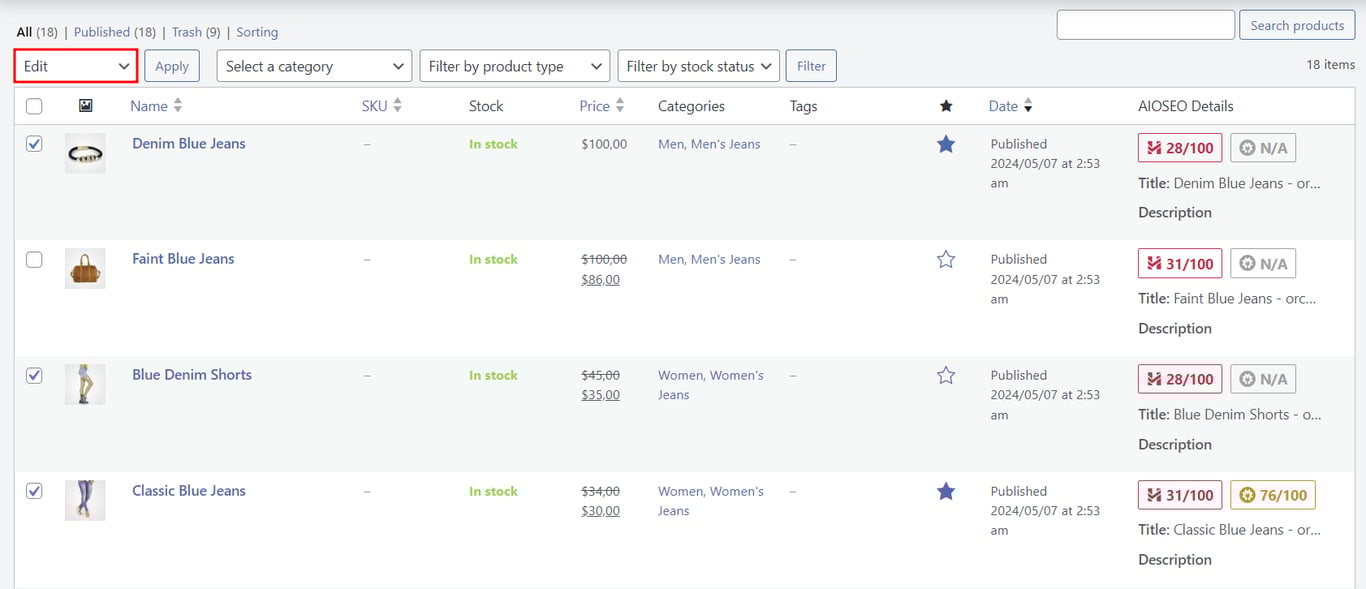1366x589 pixels.
Task: Open the Select a category dropdown
Action: tap(313, 66)
